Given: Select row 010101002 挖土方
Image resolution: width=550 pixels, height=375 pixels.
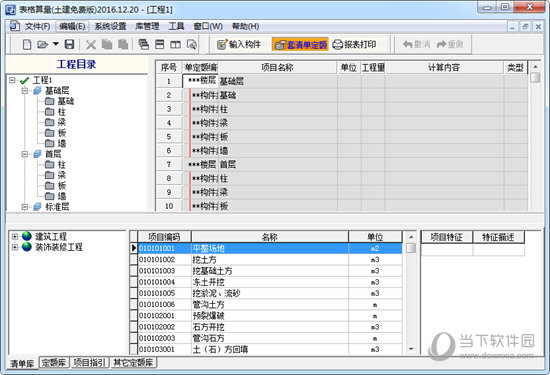Looking at the screenshot, I should pos(270,260).
